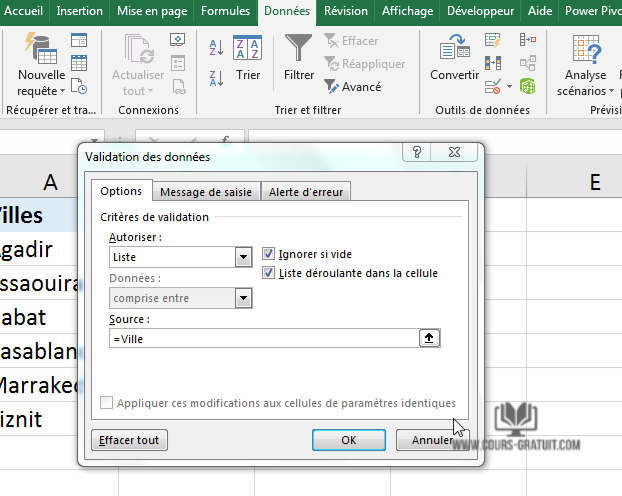This screenshot has width=622, height=496.
Task: Click in the Source input field
Action: [x=265, y=338]
